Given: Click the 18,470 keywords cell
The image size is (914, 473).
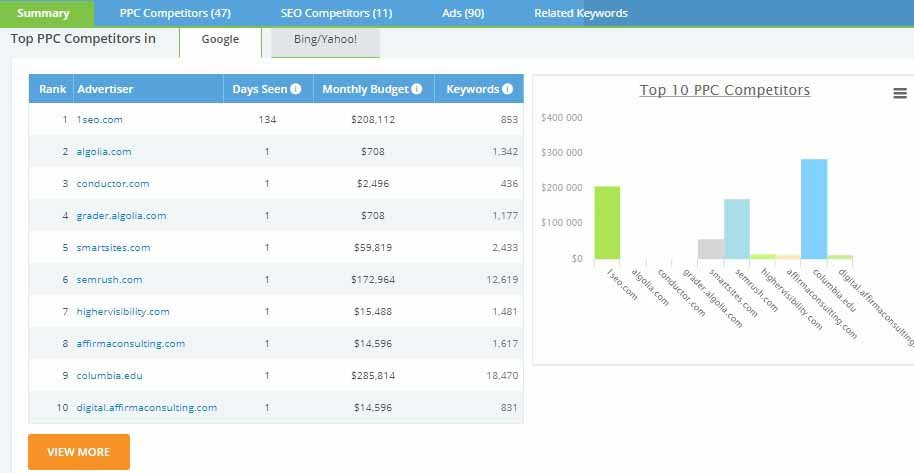Looking at the screenshot, I should 502,376.
